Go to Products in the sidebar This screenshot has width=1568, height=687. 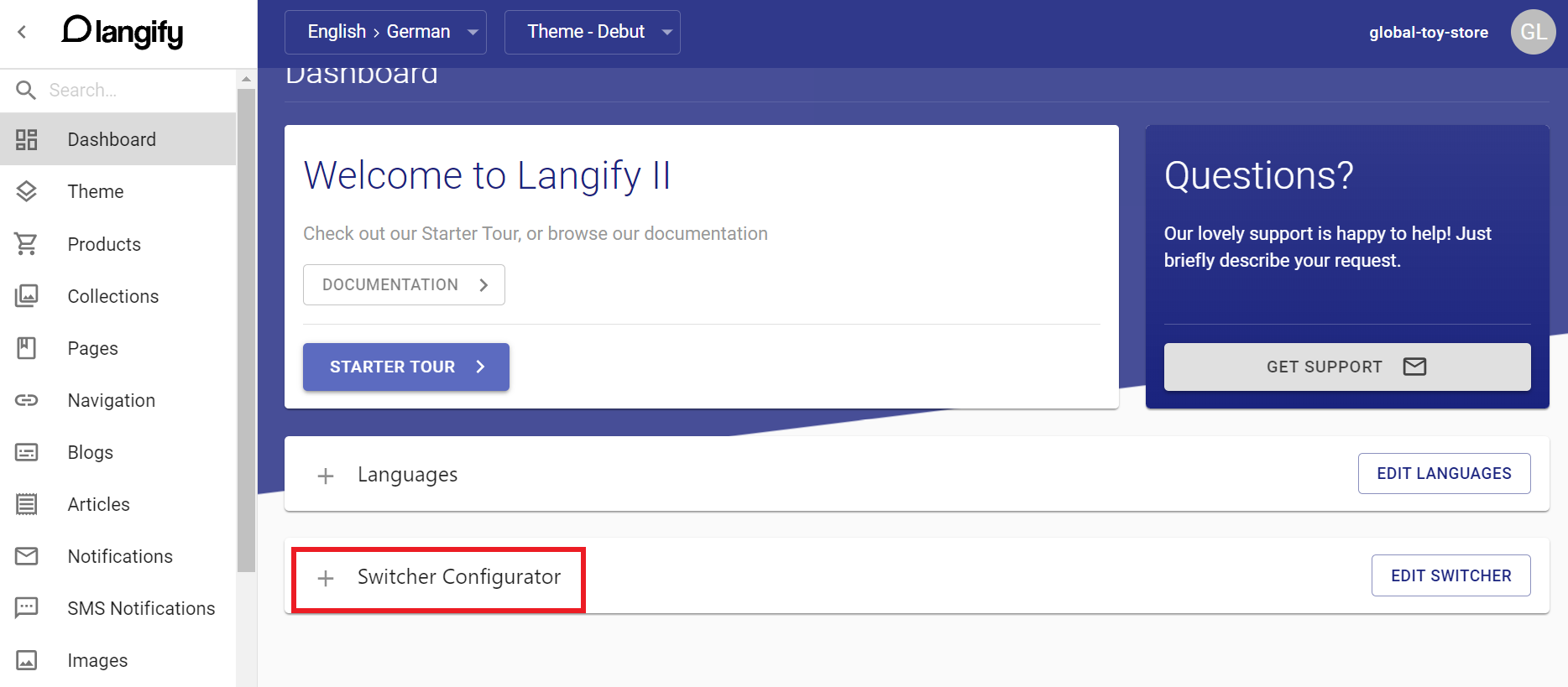(x=118, y=244)
